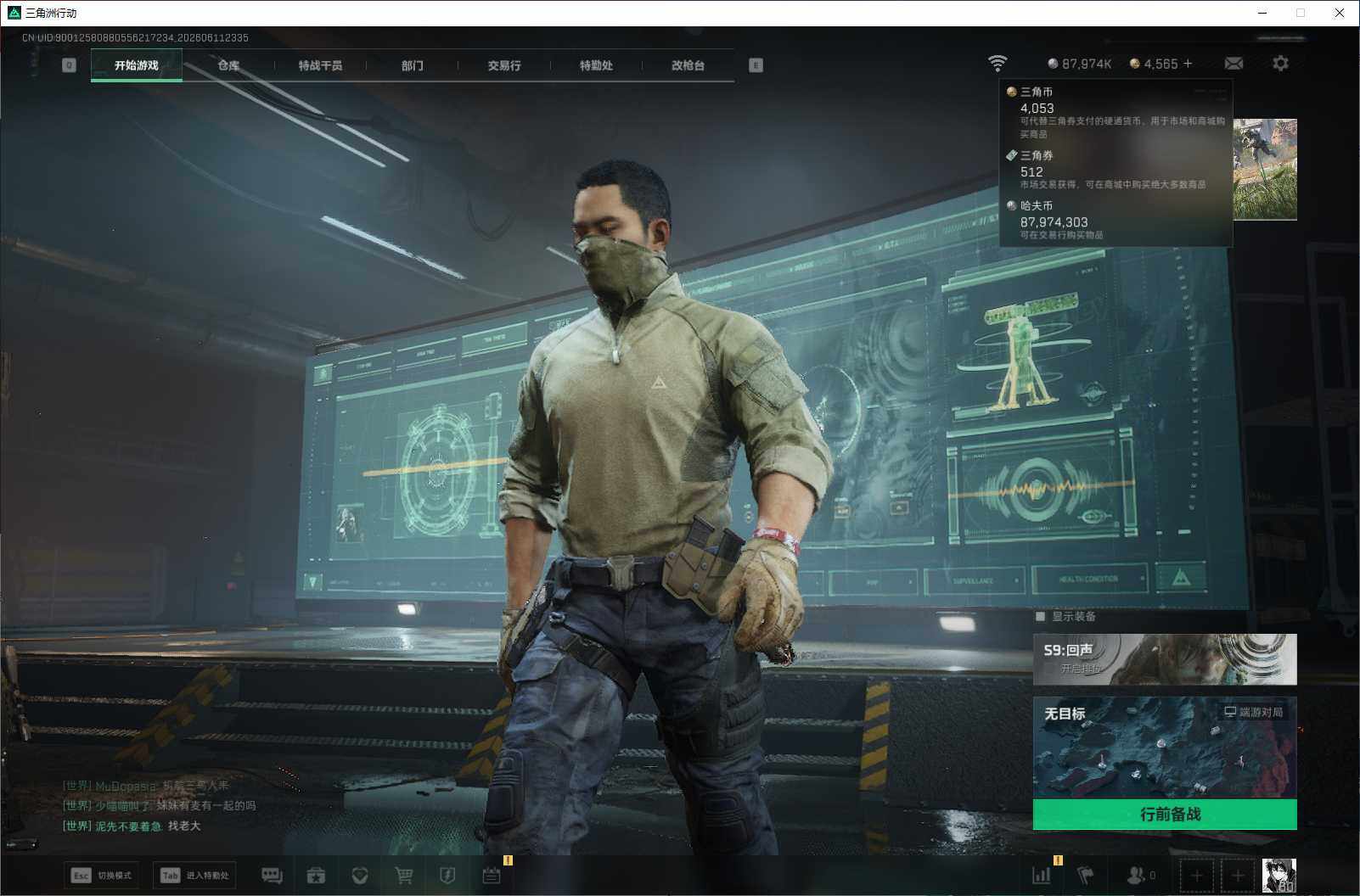Open the bar chart statistics icon
This screenshot has height=896, width=1360.
pyautogui.click(x=1041, y=876)
